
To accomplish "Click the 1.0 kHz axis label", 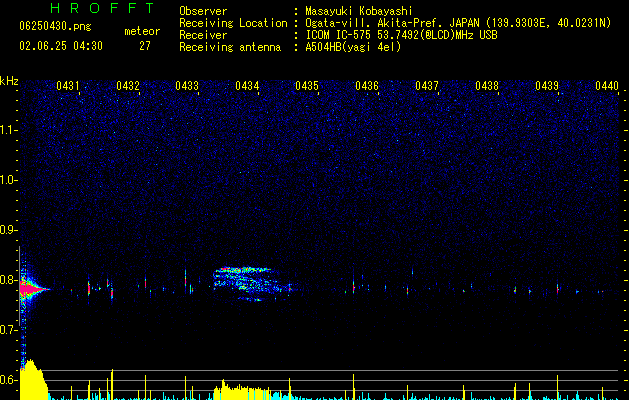I will pos(9,180).
